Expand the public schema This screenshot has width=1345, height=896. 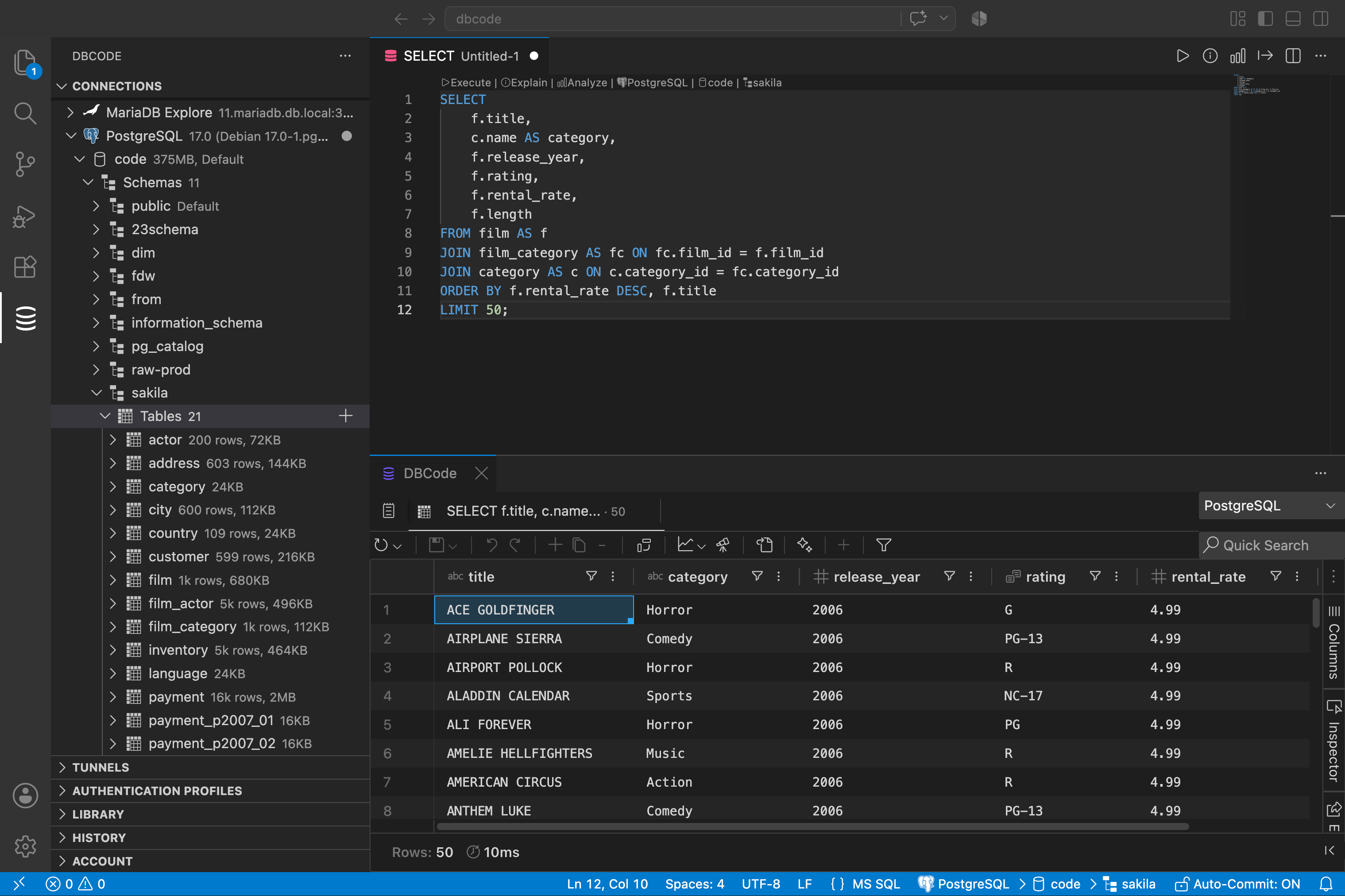pyautogui.click(x=96, y=206)
